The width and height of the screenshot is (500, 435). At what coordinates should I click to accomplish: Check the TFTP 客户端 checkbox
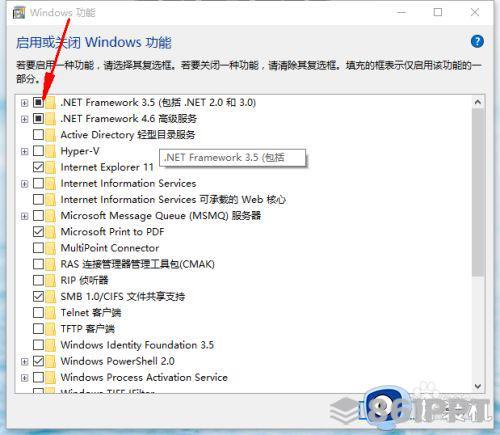pyautogui.click(x=38, y=329)
